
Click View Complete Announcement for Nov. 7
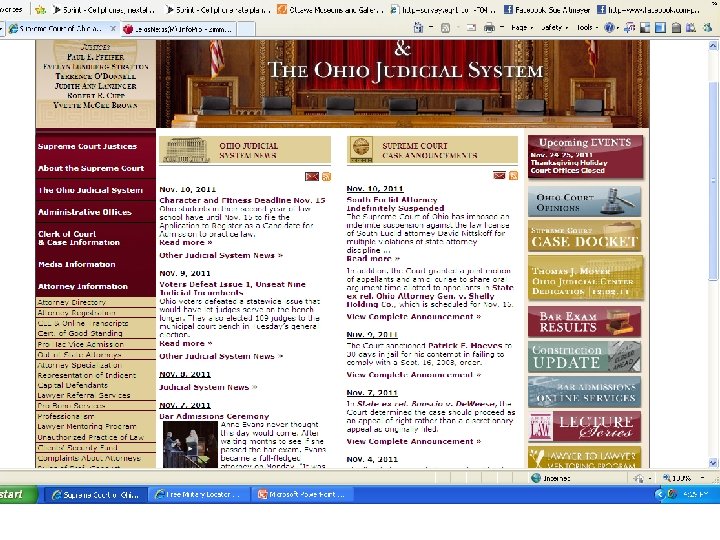pyautogui.click(x=414, y=441)
